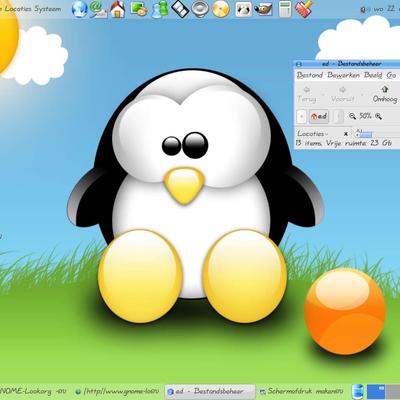Open the email client launcher
Viewport: 400px width, 400px height.
click(x=99, y=9)
